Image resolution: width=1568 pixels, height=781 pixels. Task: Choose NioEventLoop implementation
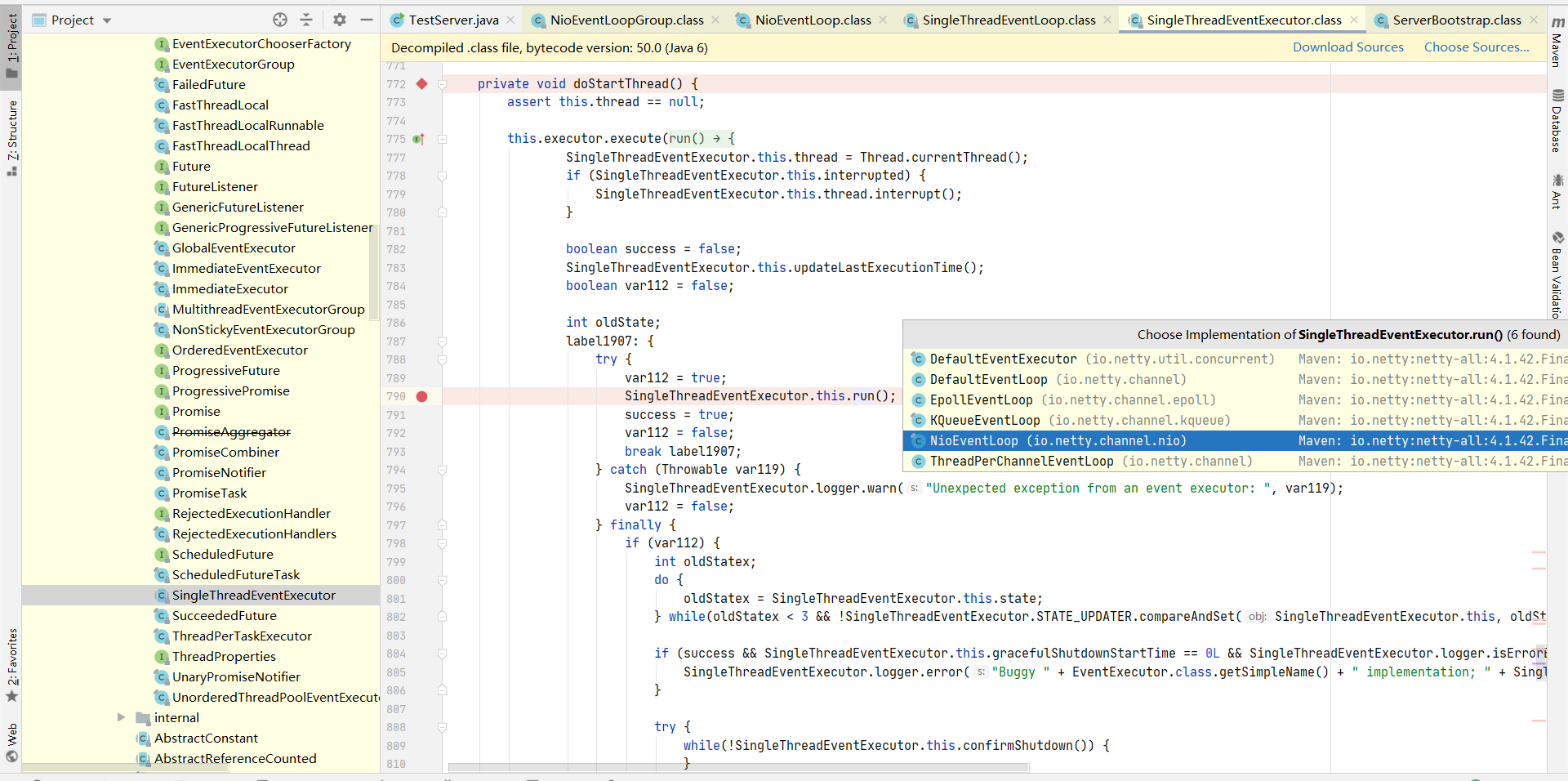point(1235,441)
